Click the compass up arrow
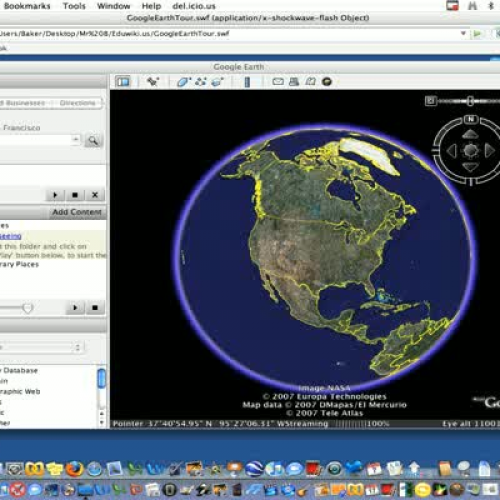Screen dimensions: 500x500 pyautogui.click(x=470, y=134)
